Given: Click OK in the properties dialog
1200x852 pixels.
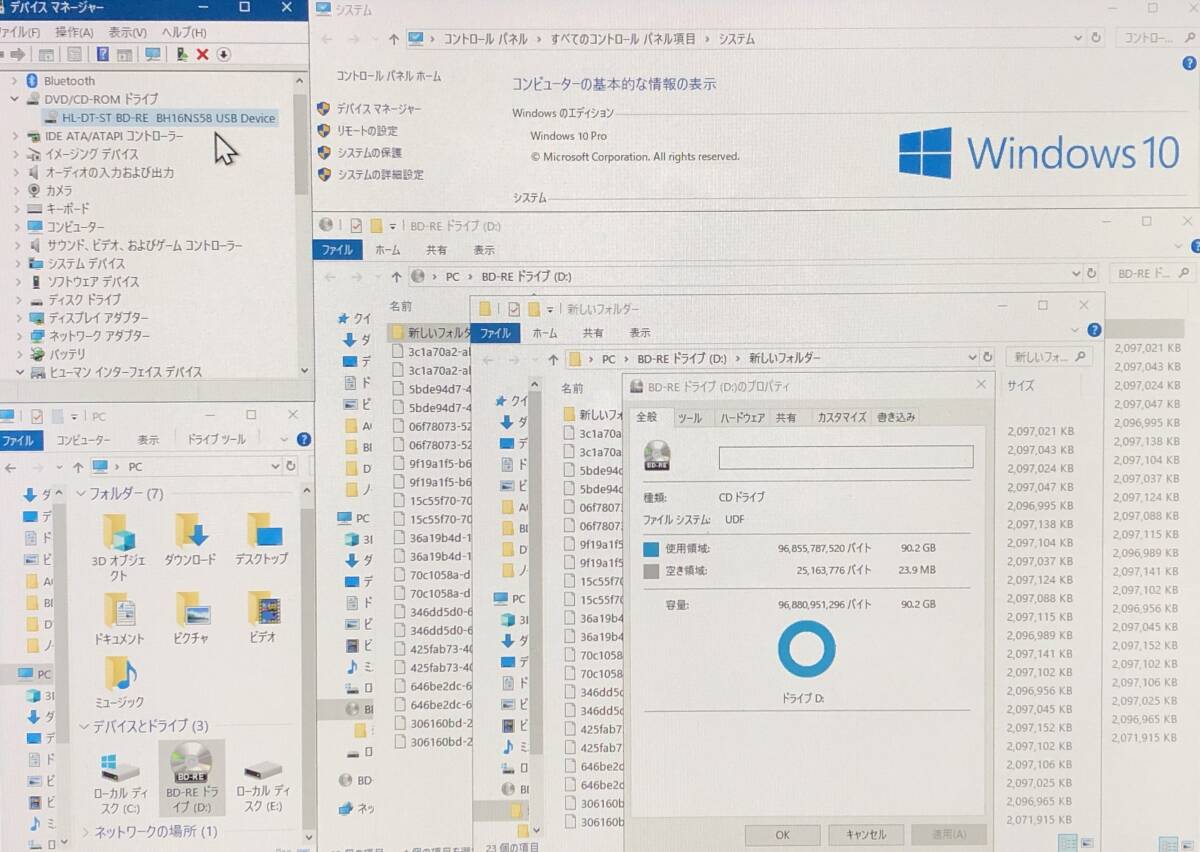Looking at the screenshot, I should [x=783, y=835].
